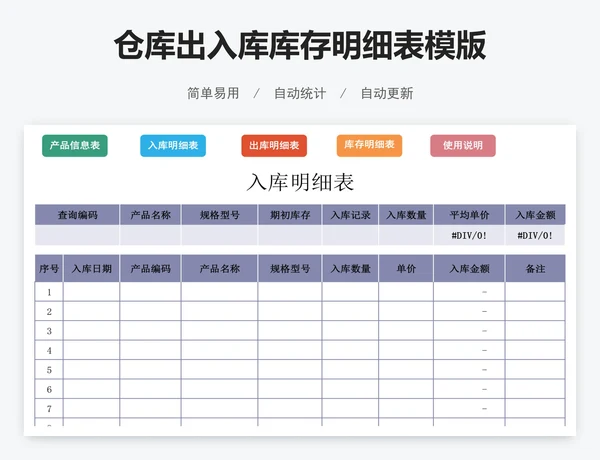Open the 入库明细表 blue button

(173, 146)
